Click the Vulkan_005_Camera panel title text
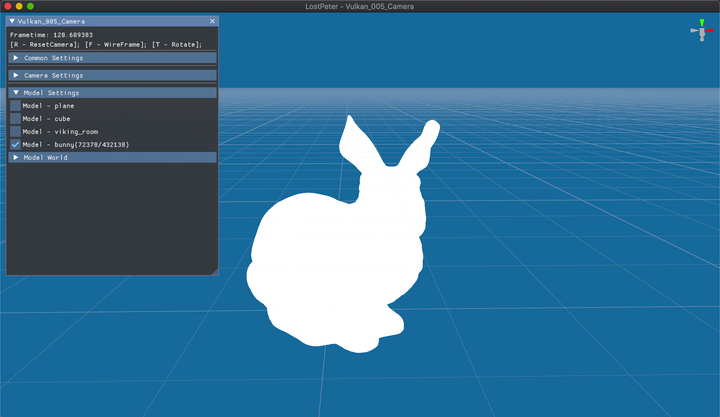Screen dimensions: 720x417 pos(50,21)
